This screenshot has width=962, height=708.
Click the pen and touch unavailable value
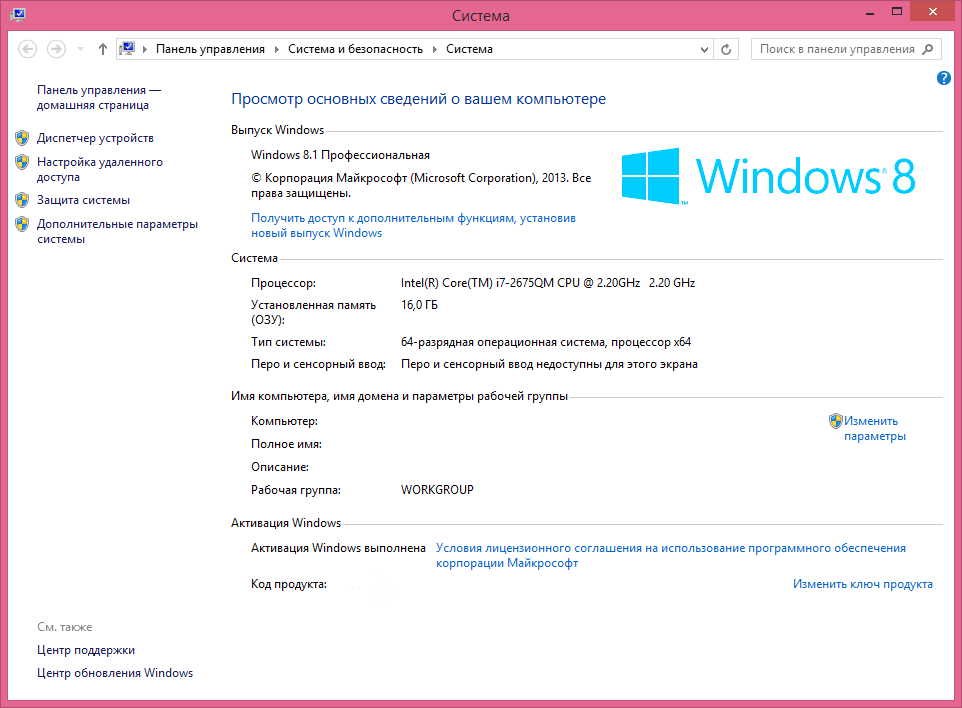[549, 364]
